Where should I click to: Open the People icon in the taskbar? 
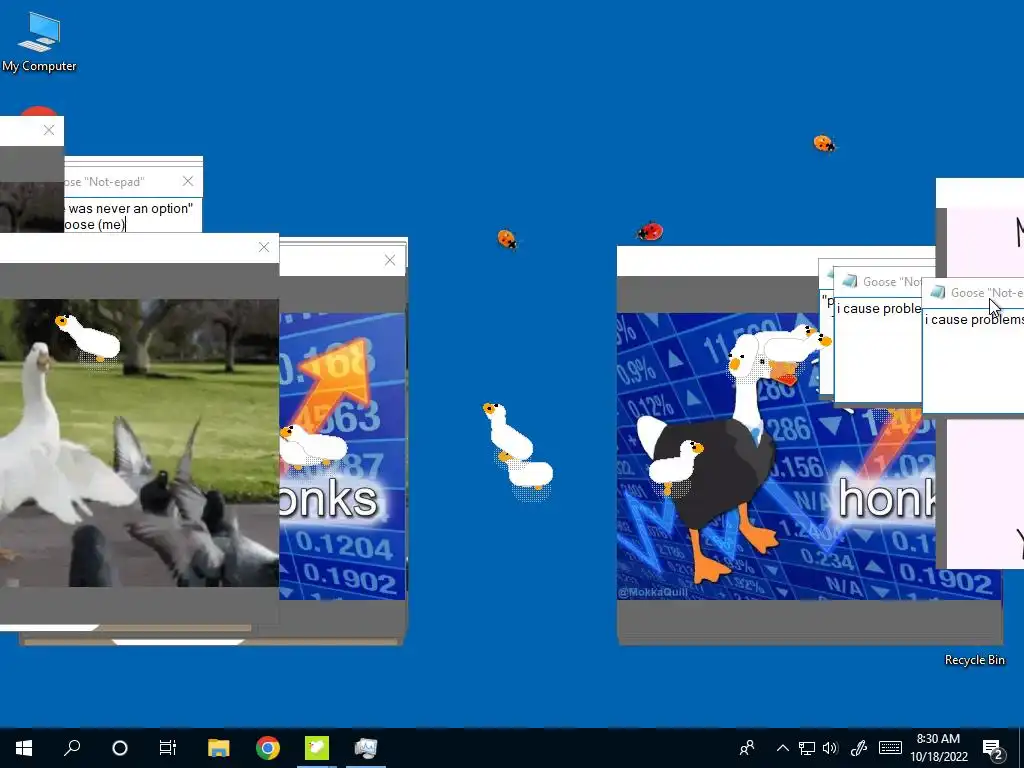coord(747,748)
